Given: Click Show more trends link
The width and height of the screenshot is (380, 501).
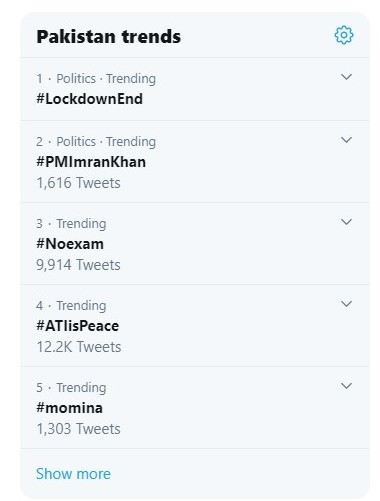Looking at the screenshot, I should point(73,474).
